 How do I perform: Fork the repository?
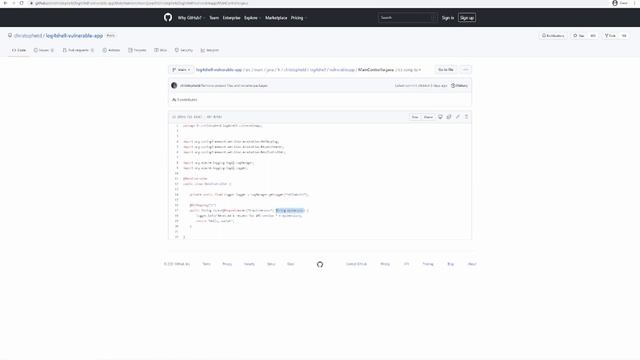point(610,36)
